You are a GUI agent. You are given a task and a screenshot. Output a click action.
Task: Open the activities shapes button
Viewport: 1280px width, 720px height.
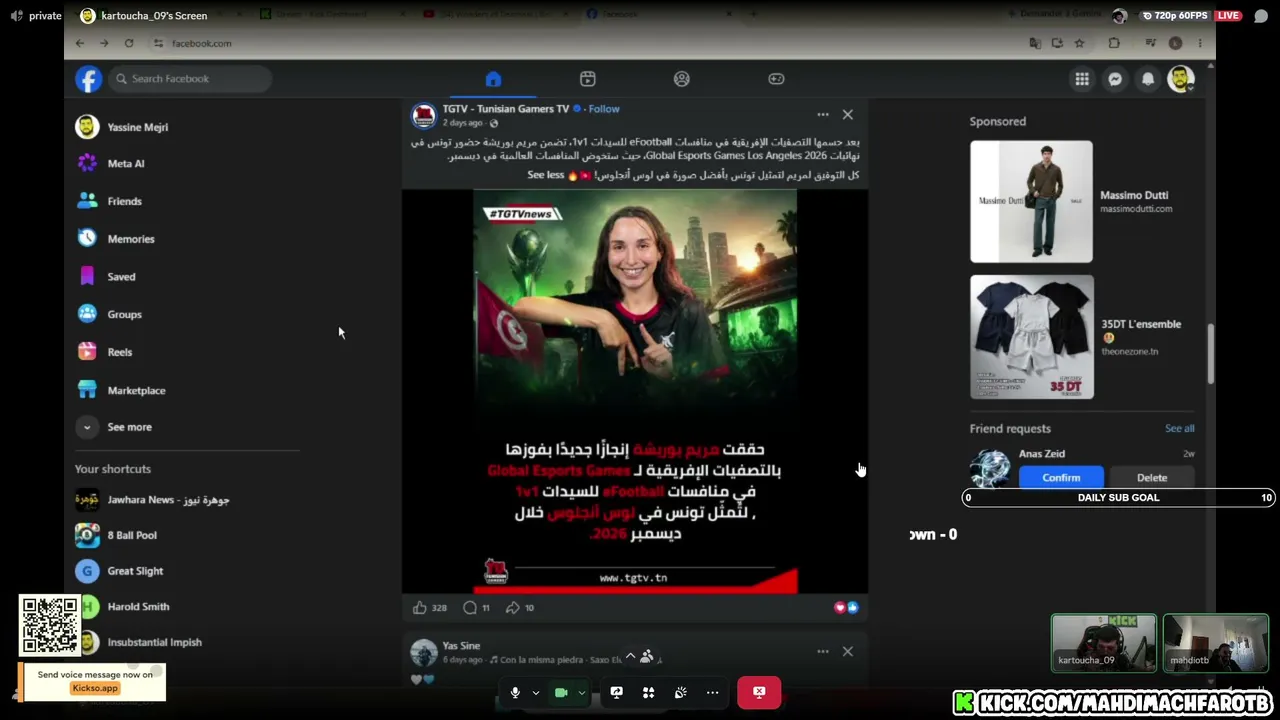click(x=648, y=692)
